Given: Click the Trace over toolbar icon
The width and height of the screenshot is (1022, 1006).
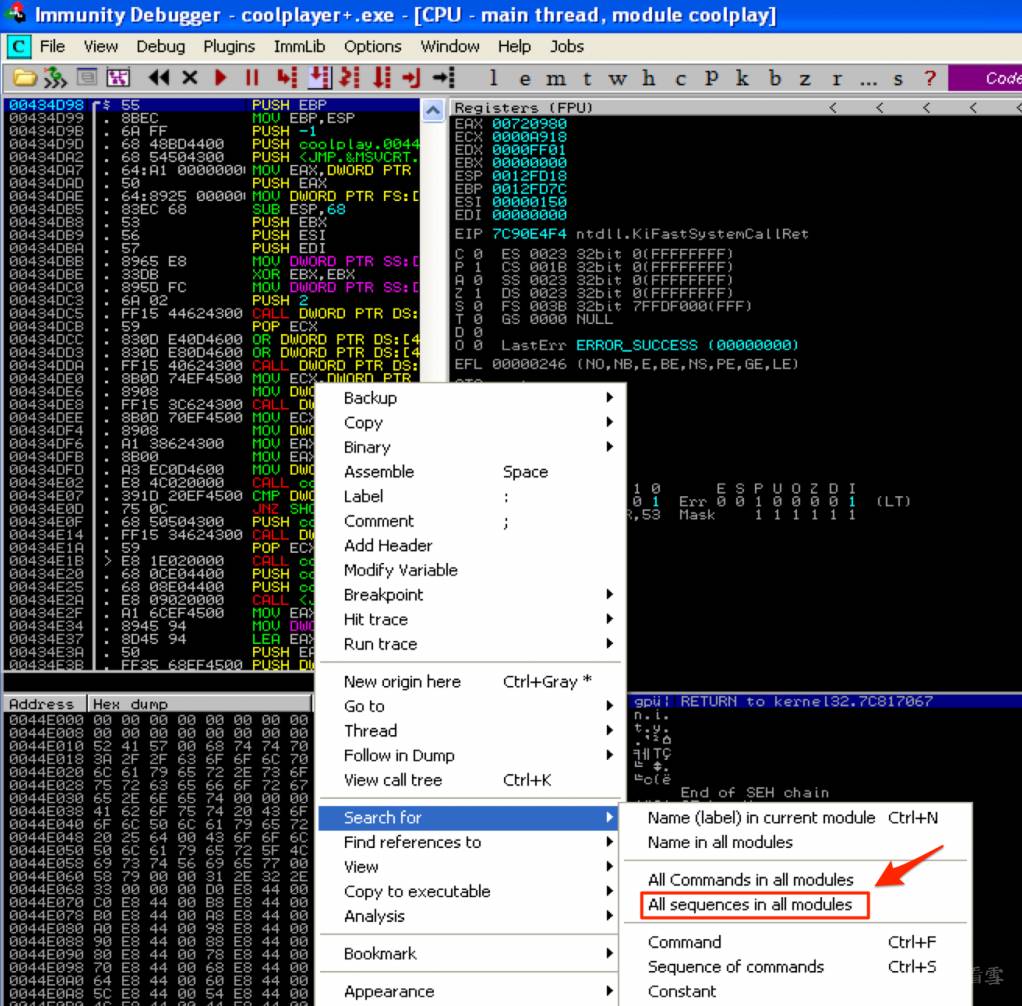Looking at the screenshot, I should (x=381, y=78).
